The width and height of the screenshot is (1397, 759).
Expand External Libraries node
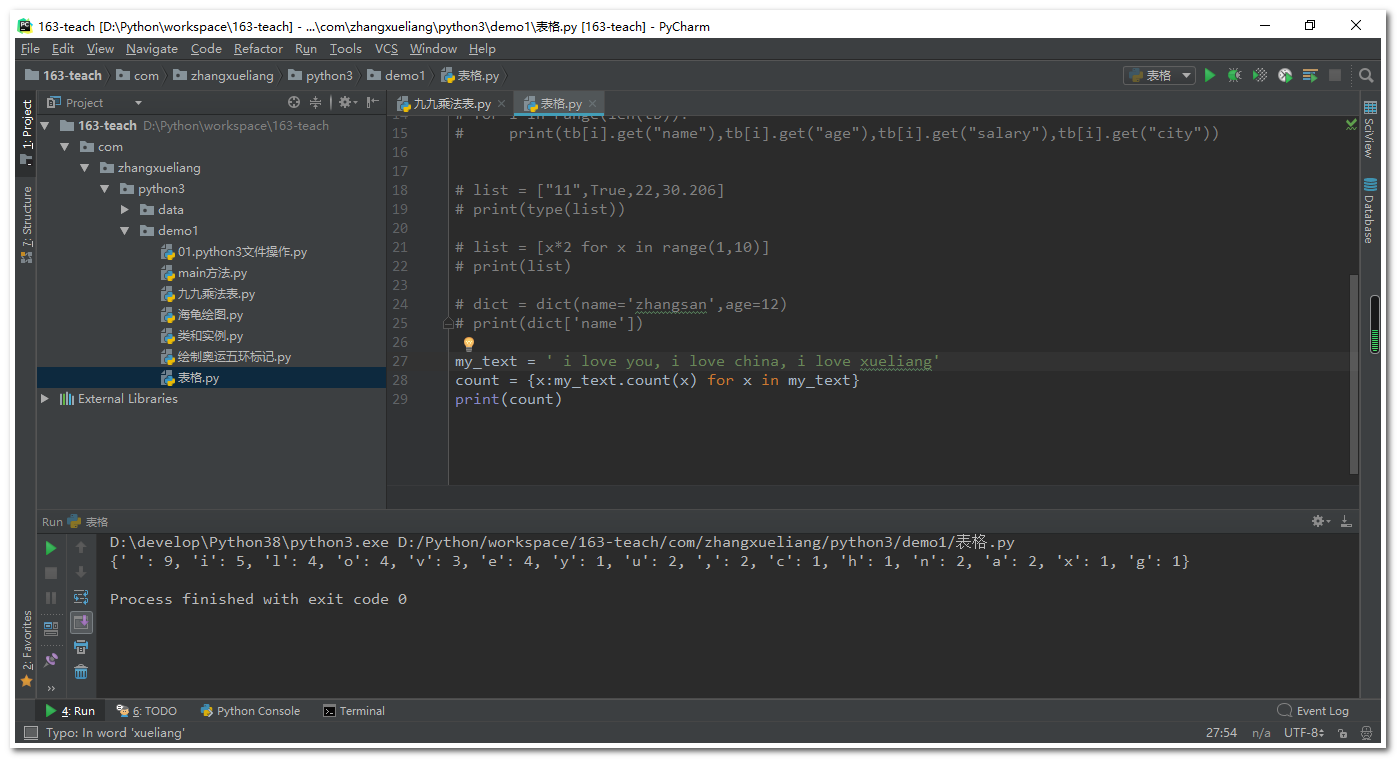point(45,399)
